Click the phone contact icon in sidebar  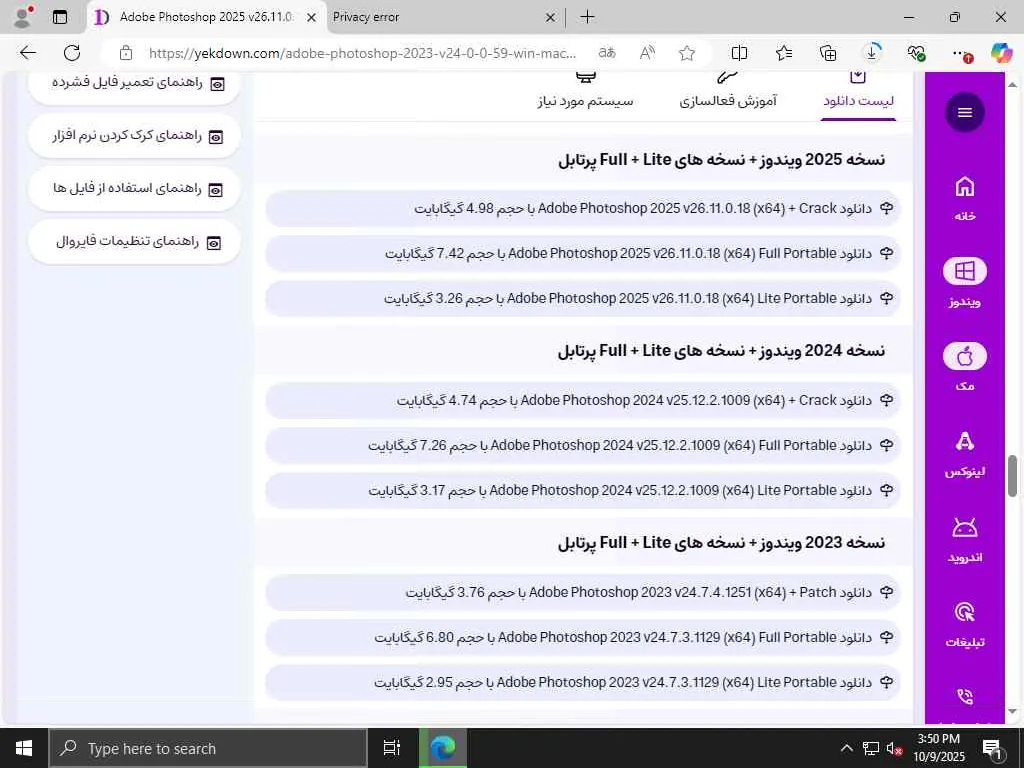(965, 697)
